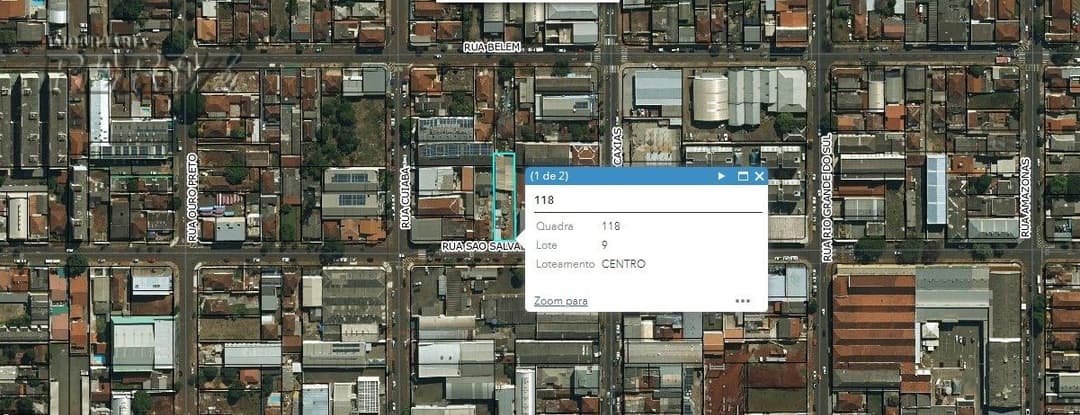Click the 'RUA SAO SALVA...' street label
The width and height of the screenshot is (1080, 415).
pyautogui.click(x=483, y=246)
